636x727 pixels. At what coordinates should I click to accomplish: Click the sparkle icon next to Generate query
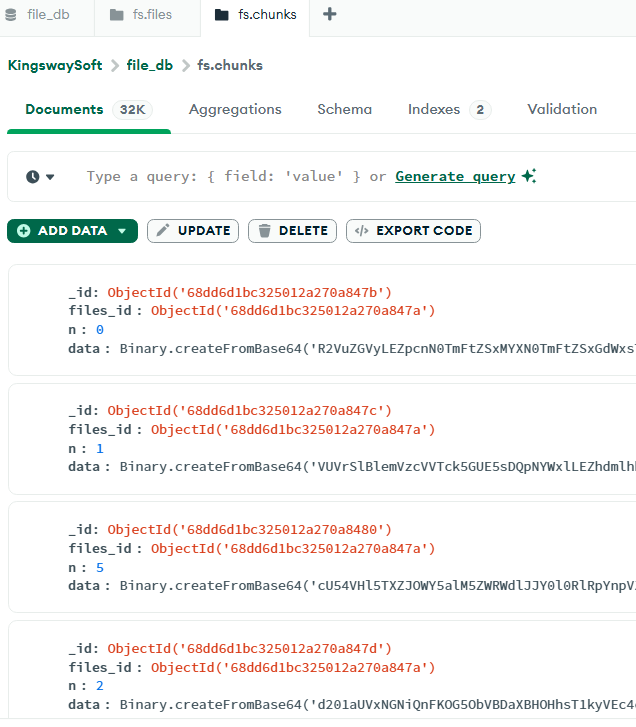(x=529, y=176)
